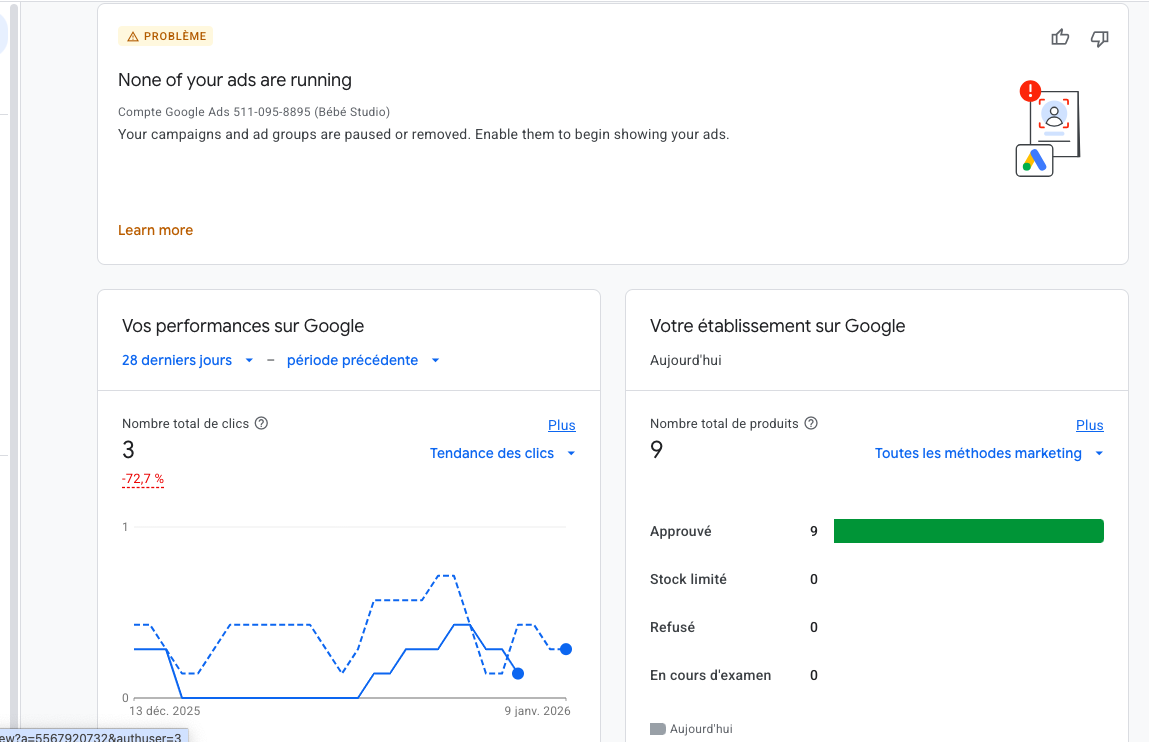Image resolution: width=1149 pixels, height=742 pixels.
Task: Click the solid line's end point on chart
Action: coord(518,673)
